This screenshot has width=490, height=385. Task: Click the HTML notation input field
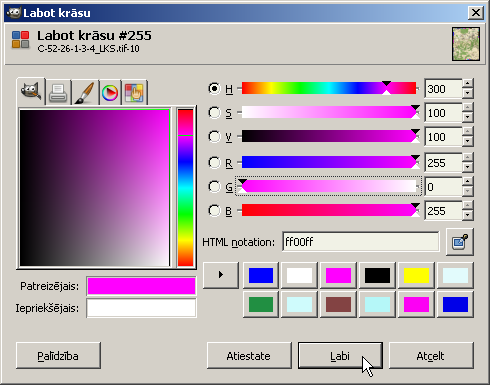point(361,242)
